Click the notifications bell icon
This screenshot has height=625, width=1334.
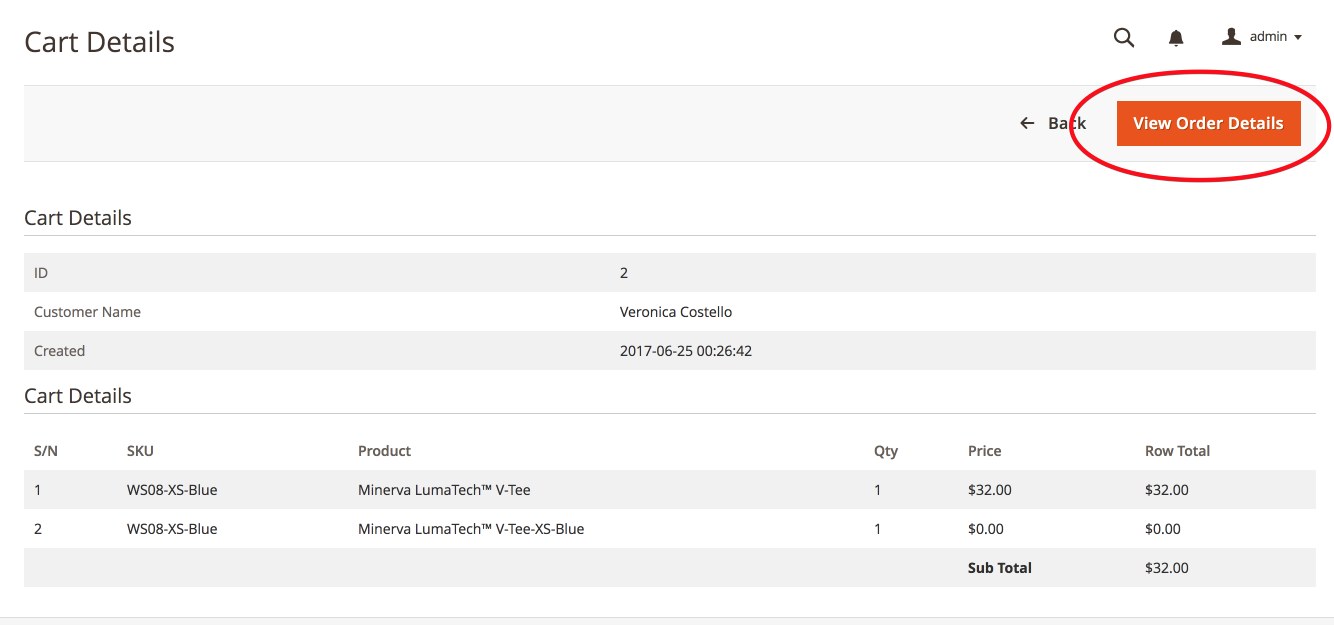(1176, 38)
